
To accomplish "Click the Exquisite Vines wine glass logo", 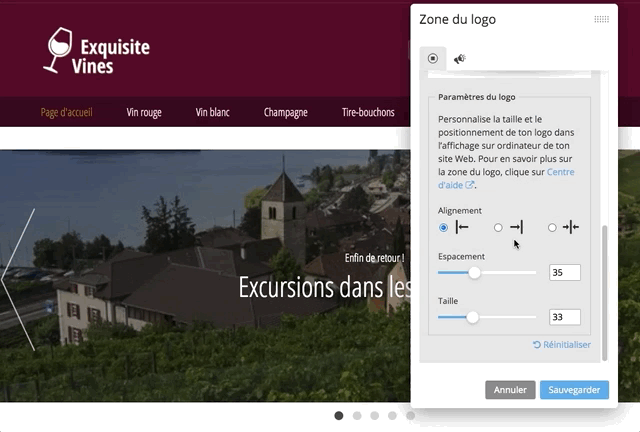I will (97, 51).
